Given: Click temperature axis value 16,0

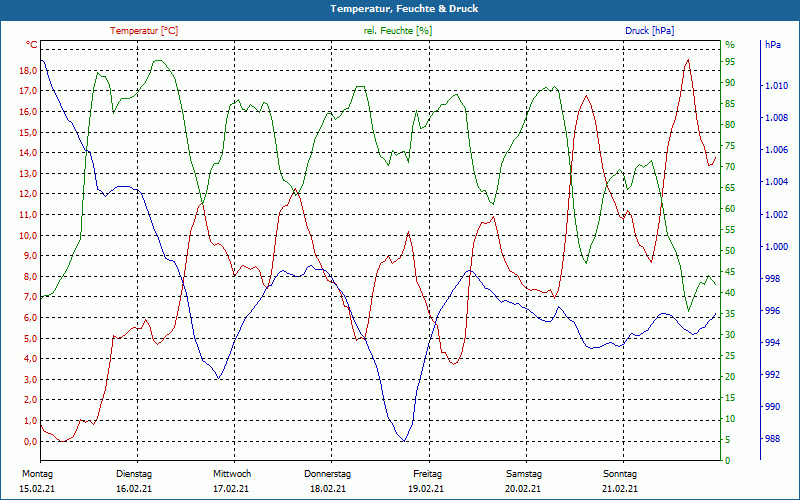Looking at the screenshot, I should coord(28,112).
